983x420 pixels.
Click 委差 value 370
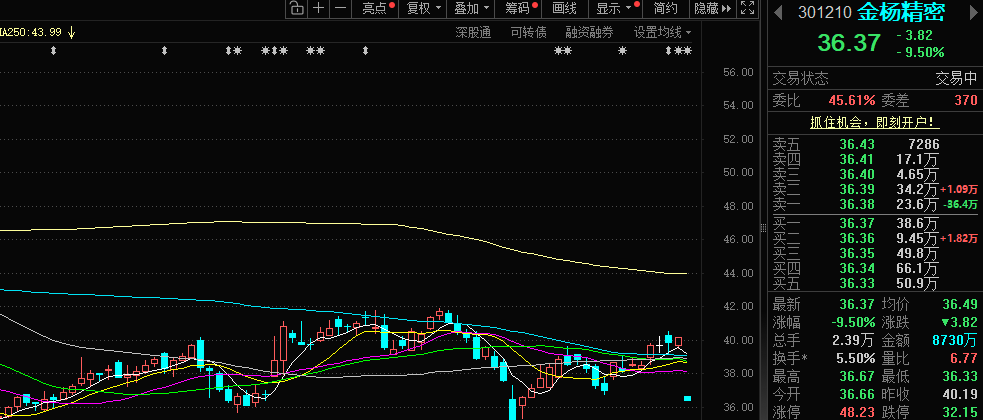(965, 100)
